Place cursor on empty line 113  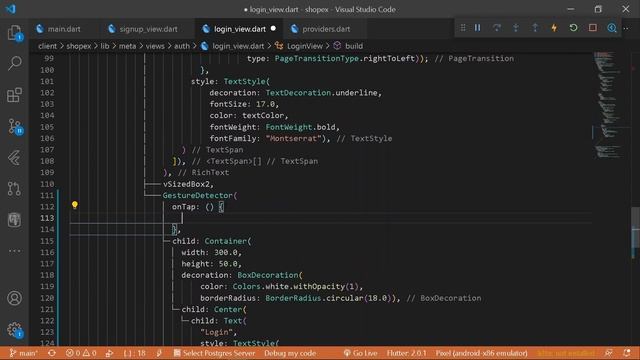(331, 218)
